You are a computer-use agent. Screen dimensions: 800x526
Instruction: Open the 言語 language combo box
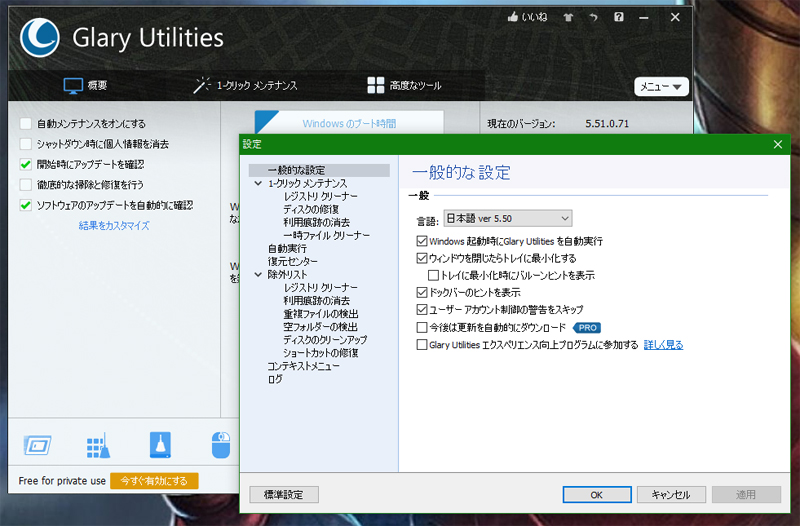coord(508,218)
